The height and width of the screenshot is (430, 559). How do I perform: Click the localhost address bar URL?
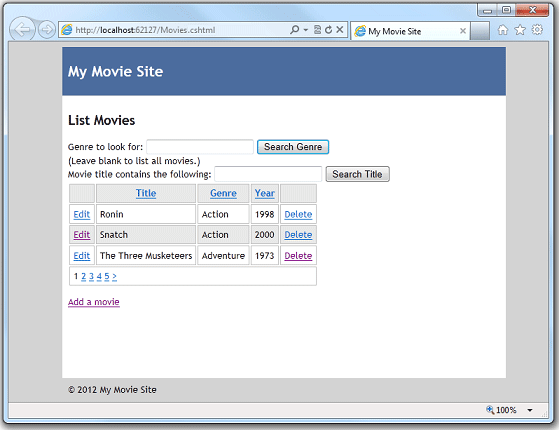tap(145, 30)
